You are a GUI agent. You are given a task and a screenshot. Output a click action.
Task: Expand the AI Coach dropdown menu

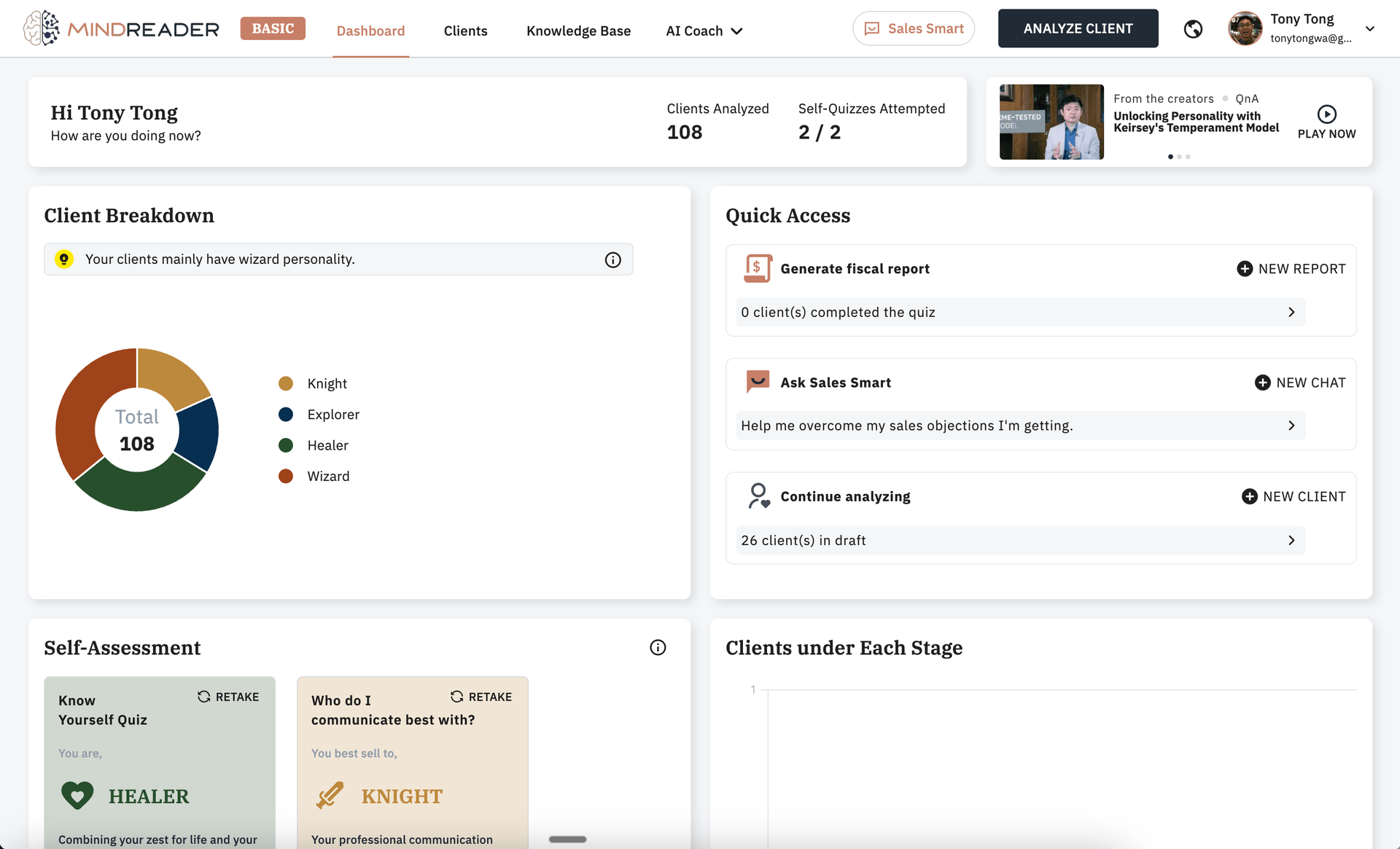(704, 31)
